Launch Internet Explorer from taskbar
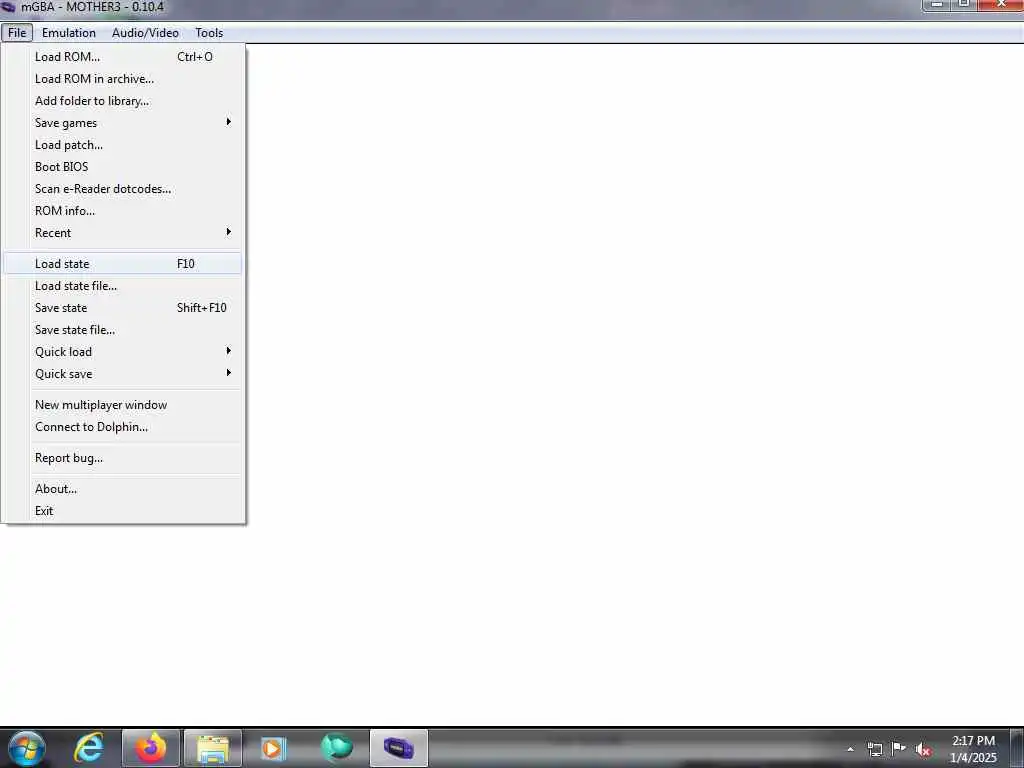1024x768 pixels. 89,748
